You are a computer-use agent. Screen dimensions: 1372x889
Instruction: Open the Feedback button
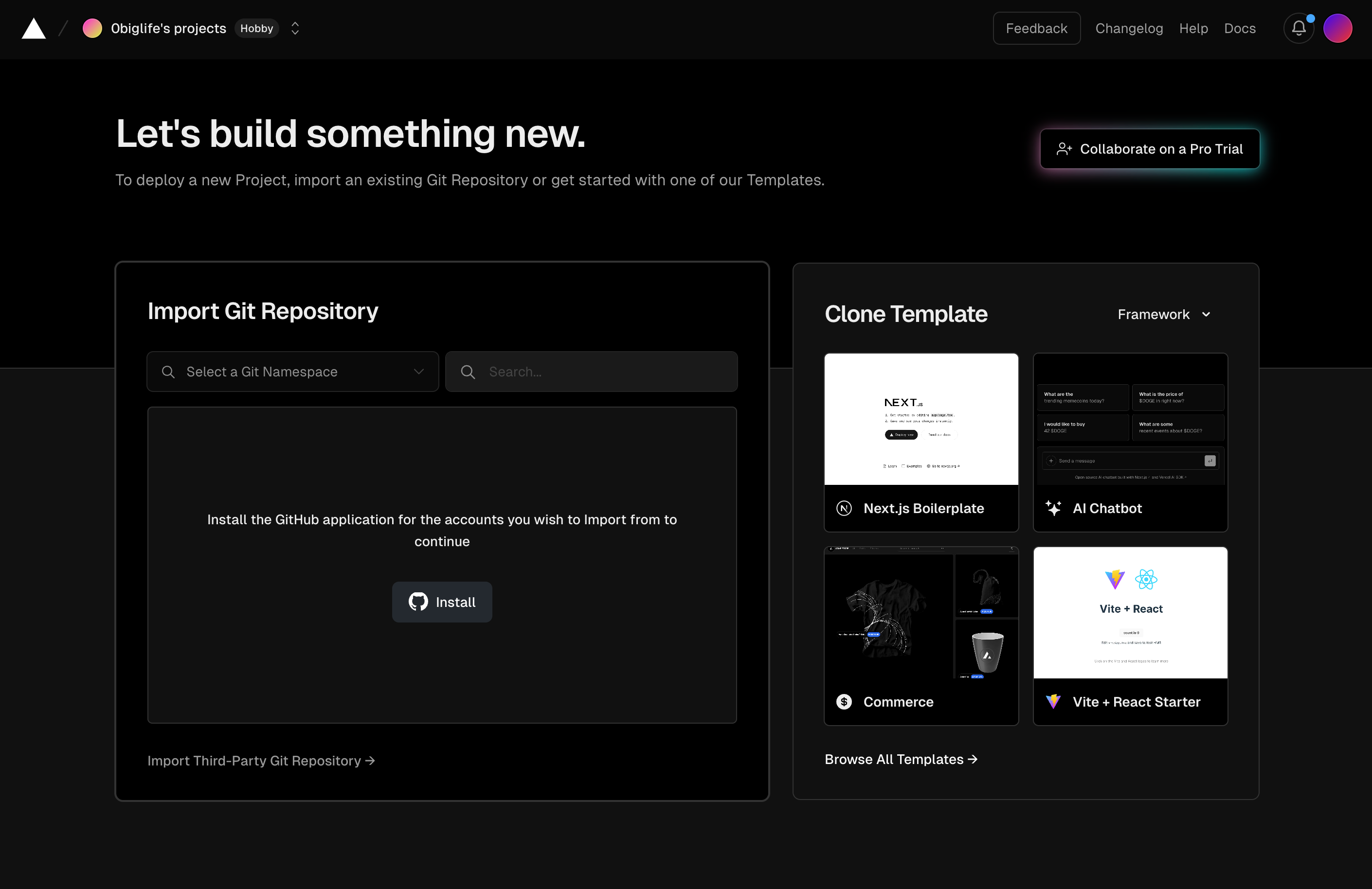tap(1036, 28)
